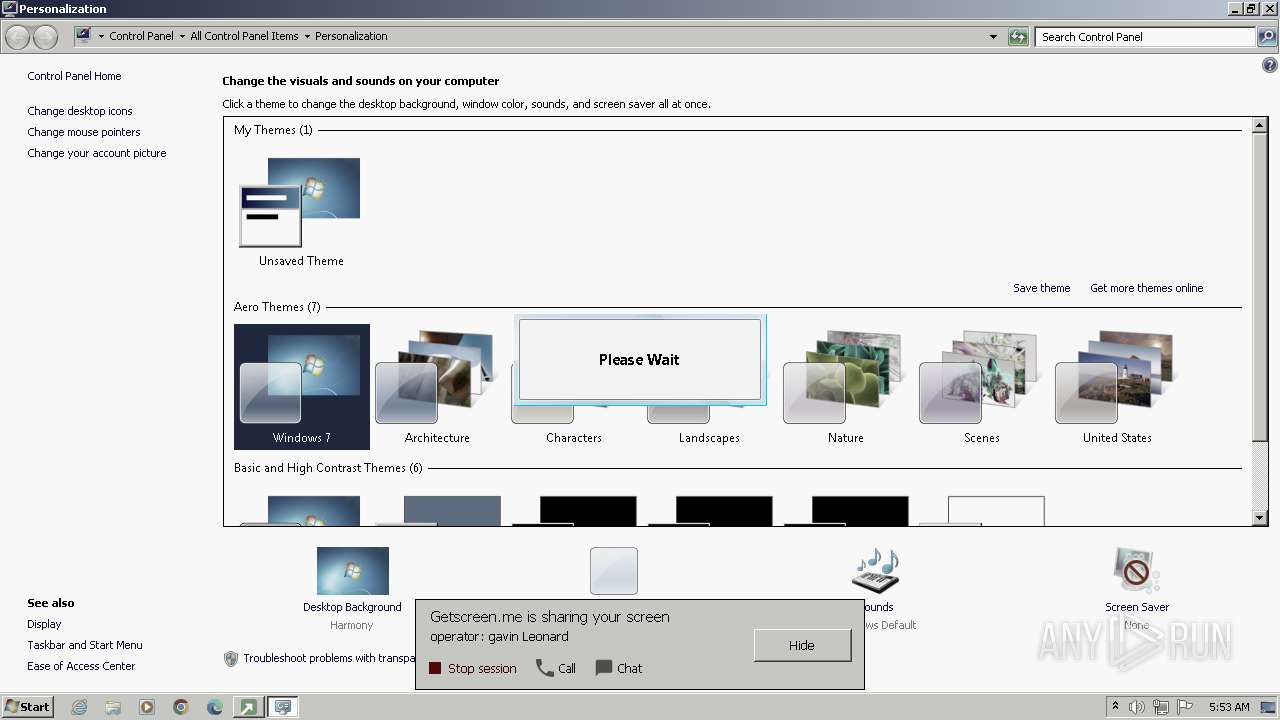Click the Show desktop button near clock

point(1269,707)
